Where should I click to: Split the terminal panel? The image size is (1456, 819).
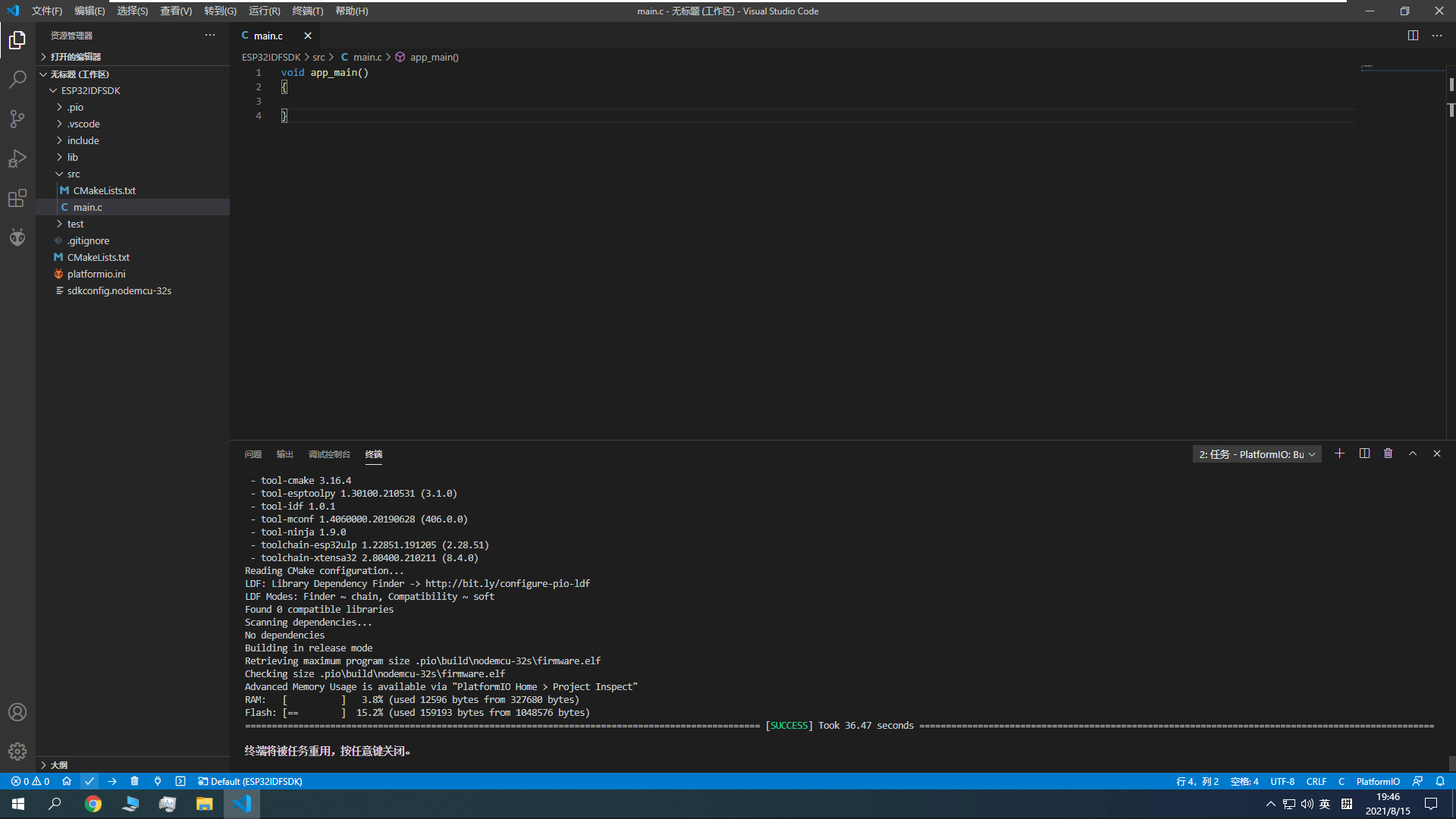pyautogui.click(x=1364, y=453)
